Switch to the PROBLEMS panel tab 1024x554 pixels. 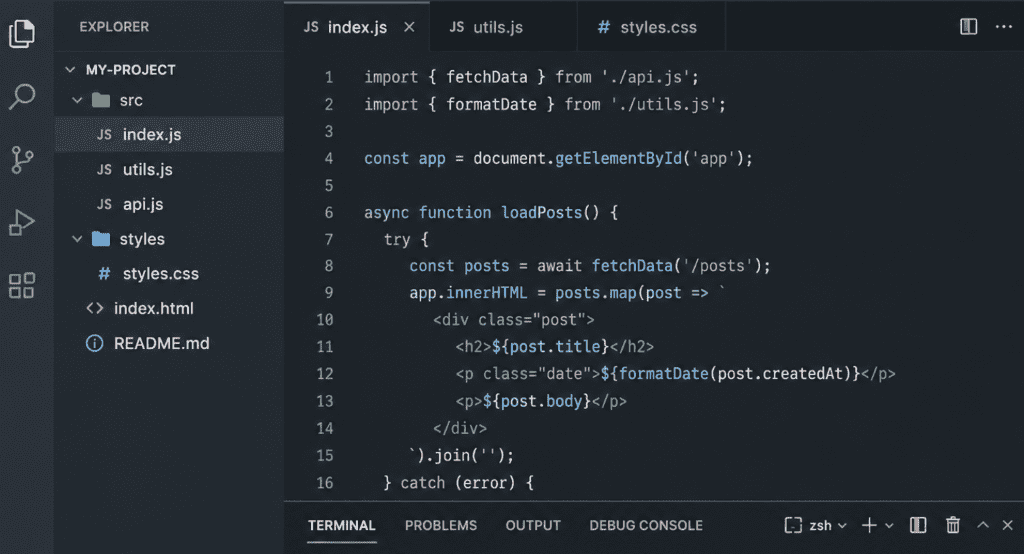(441, 525)
